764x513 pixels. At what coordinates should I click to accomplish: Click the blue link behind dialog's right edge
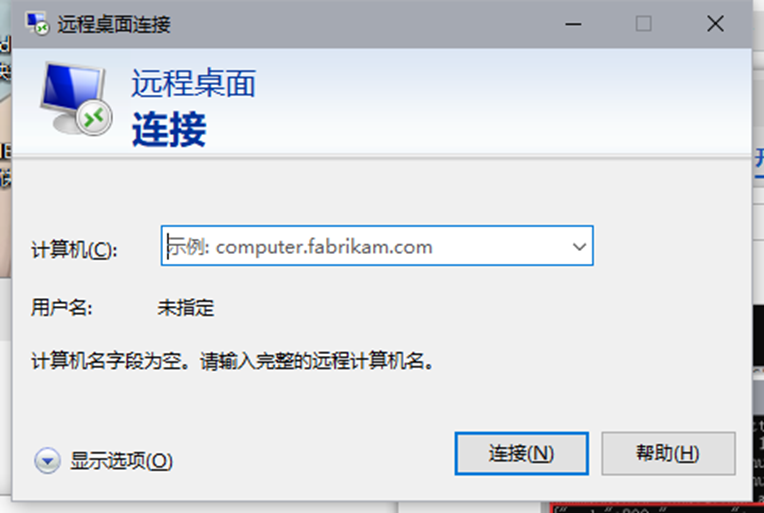(x=759, y=160)
